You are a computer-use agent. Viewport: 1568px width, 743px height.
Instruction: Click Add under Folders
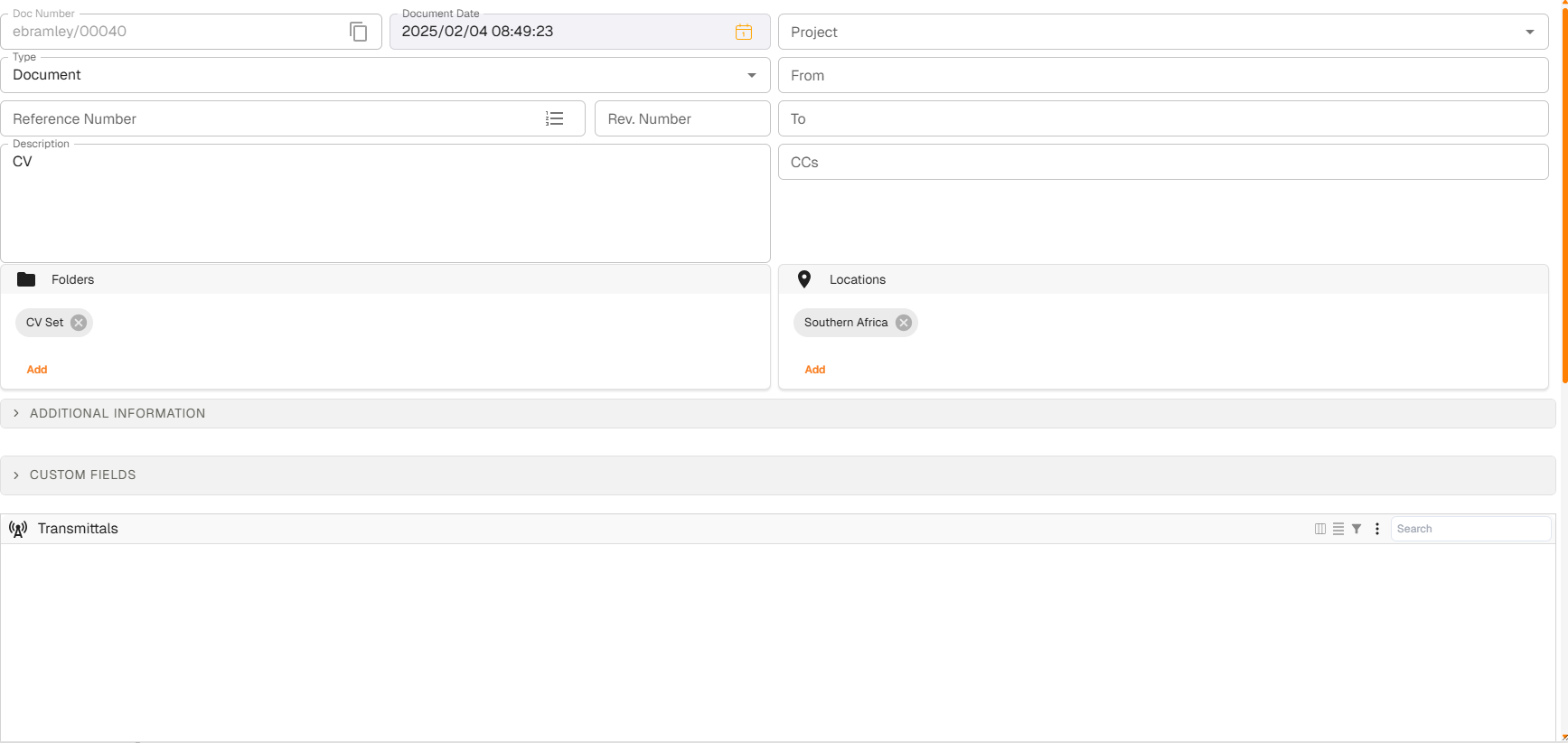tap(37, 370)
